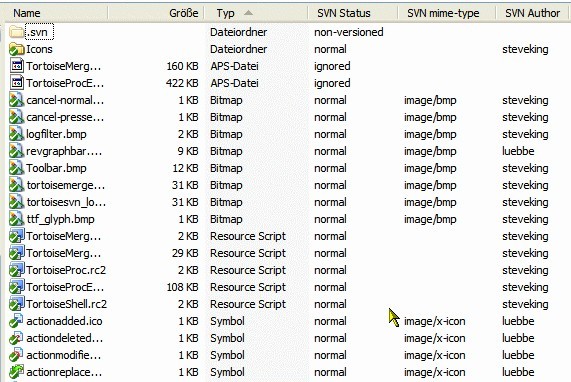Click the .svn folder icon
The width and height of the screenshot is (571, 382).
coord(16,32)
